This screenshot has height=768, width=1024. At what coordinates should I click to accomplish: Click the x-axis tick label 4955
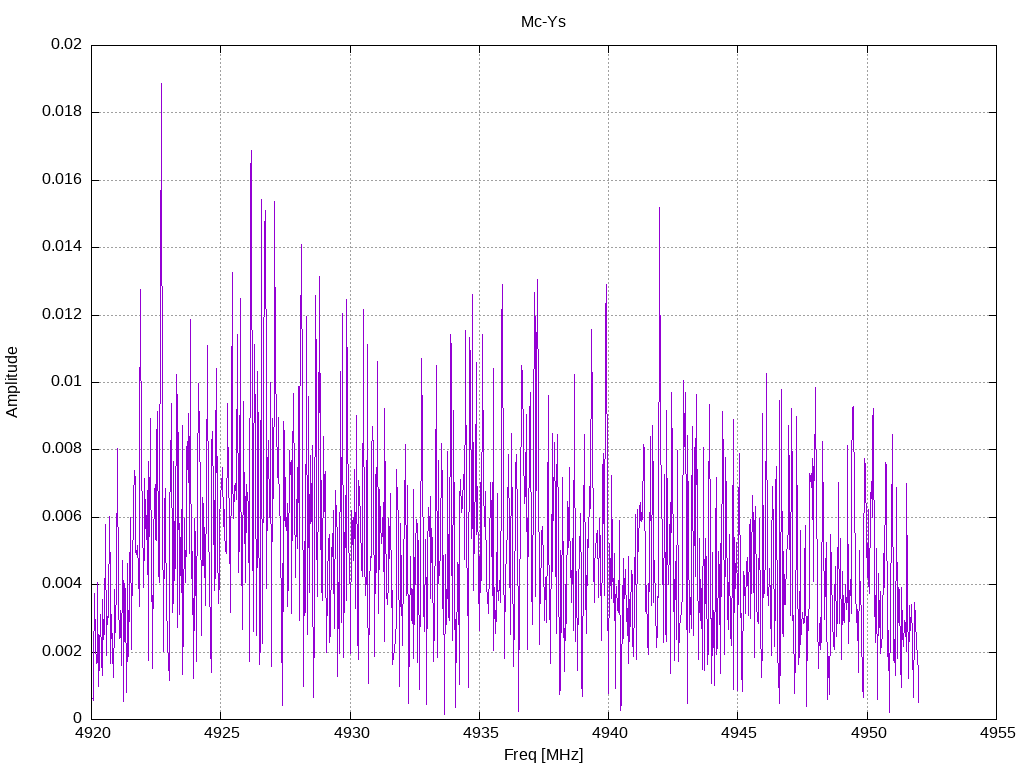[997, 733]
